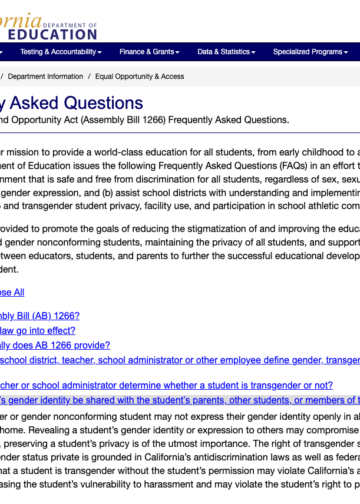The image size is (360, 504).
Task: Click the Frequently Asked Questions page heading
Action: click(x=71, y=103)
